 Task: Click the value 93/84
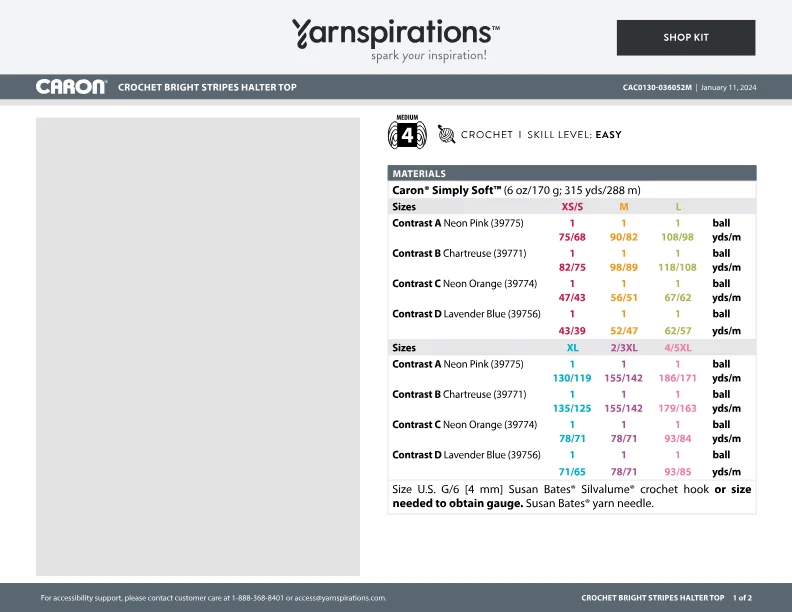pyautogui.click(x=678, y=438)
